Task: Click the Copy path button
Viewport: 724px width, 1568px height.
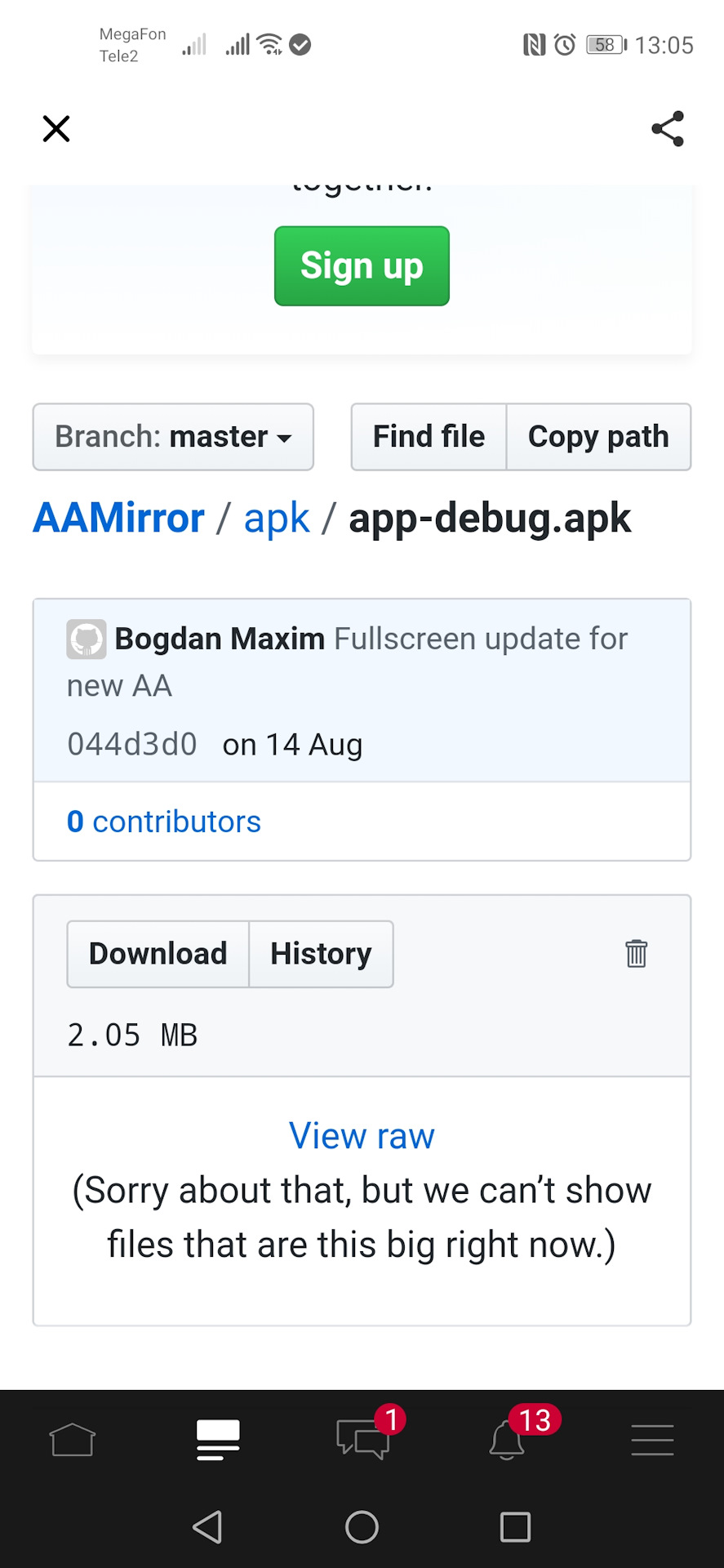Action: tap(598, 437)
